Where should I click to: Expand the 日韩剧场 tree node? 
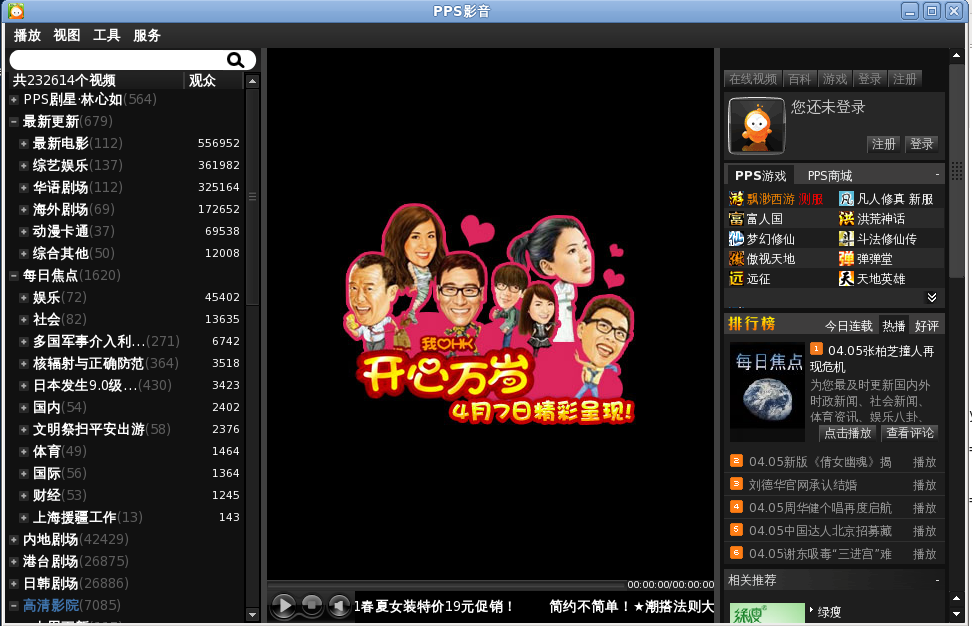click(x=13, y=583)
